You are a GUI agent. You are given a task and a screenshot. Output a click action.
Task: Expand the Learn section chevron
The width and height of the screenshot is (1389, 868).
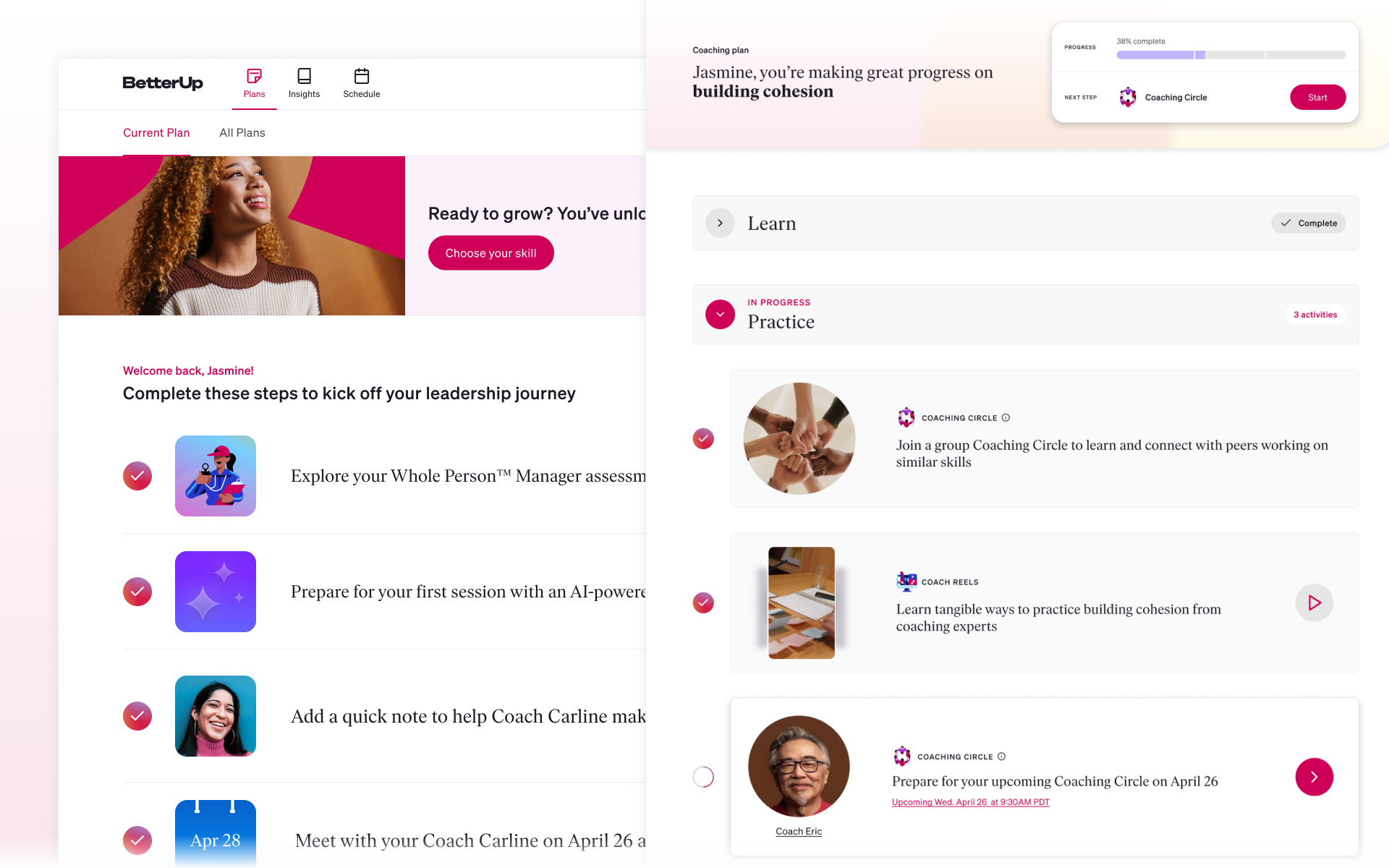click(720, 224)
